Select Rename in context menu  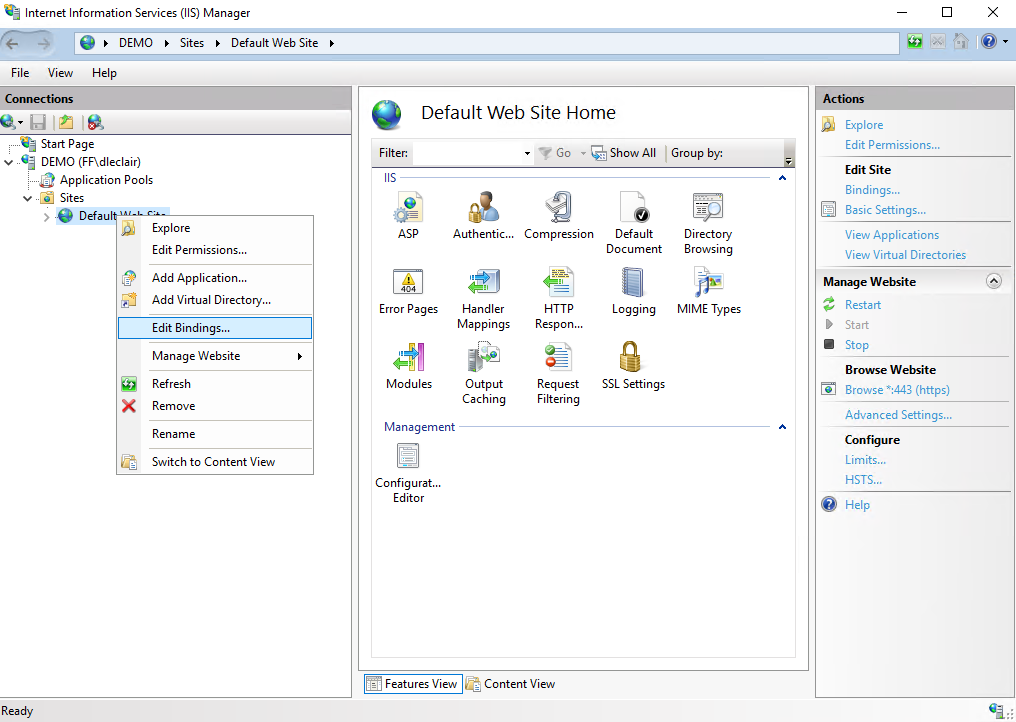[x=214, y=434]
